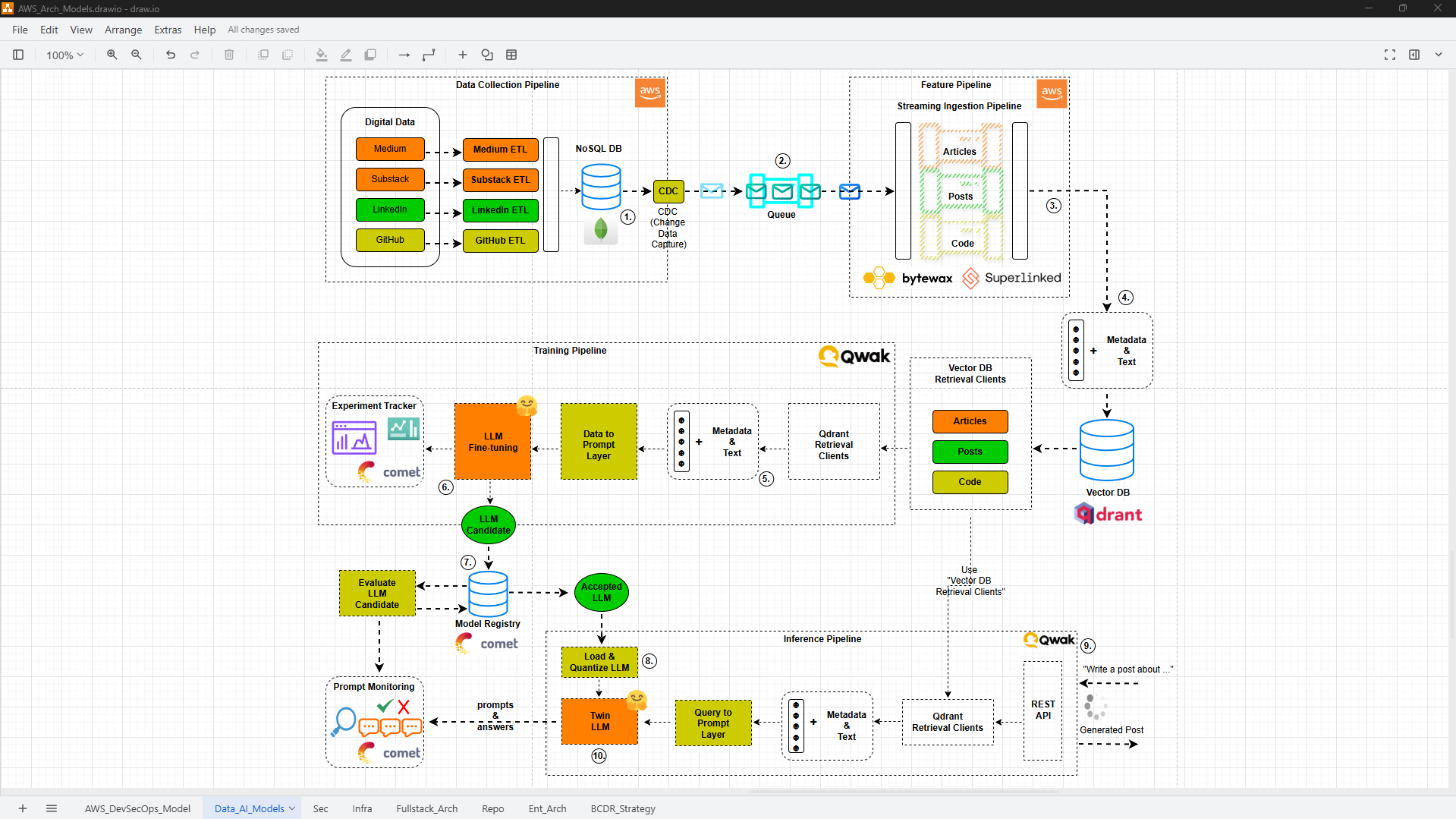This screenshot has width=1456, height=819.
Task: Toggle fullscreen mode
Action: pyautogui.click(x=1389, y=55)
